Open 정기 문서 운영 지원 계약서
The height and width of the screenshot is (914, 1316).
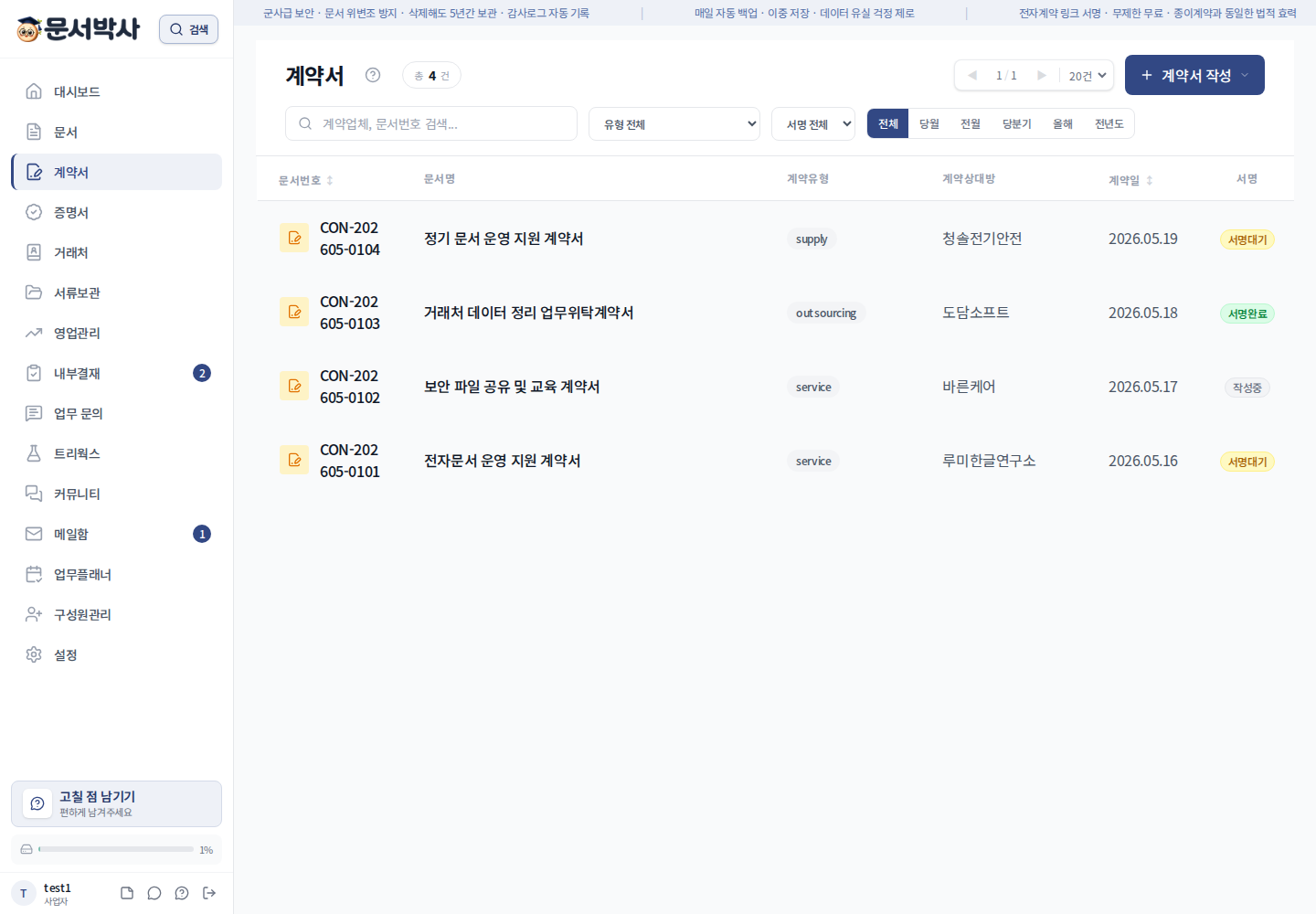coord(504,239)
